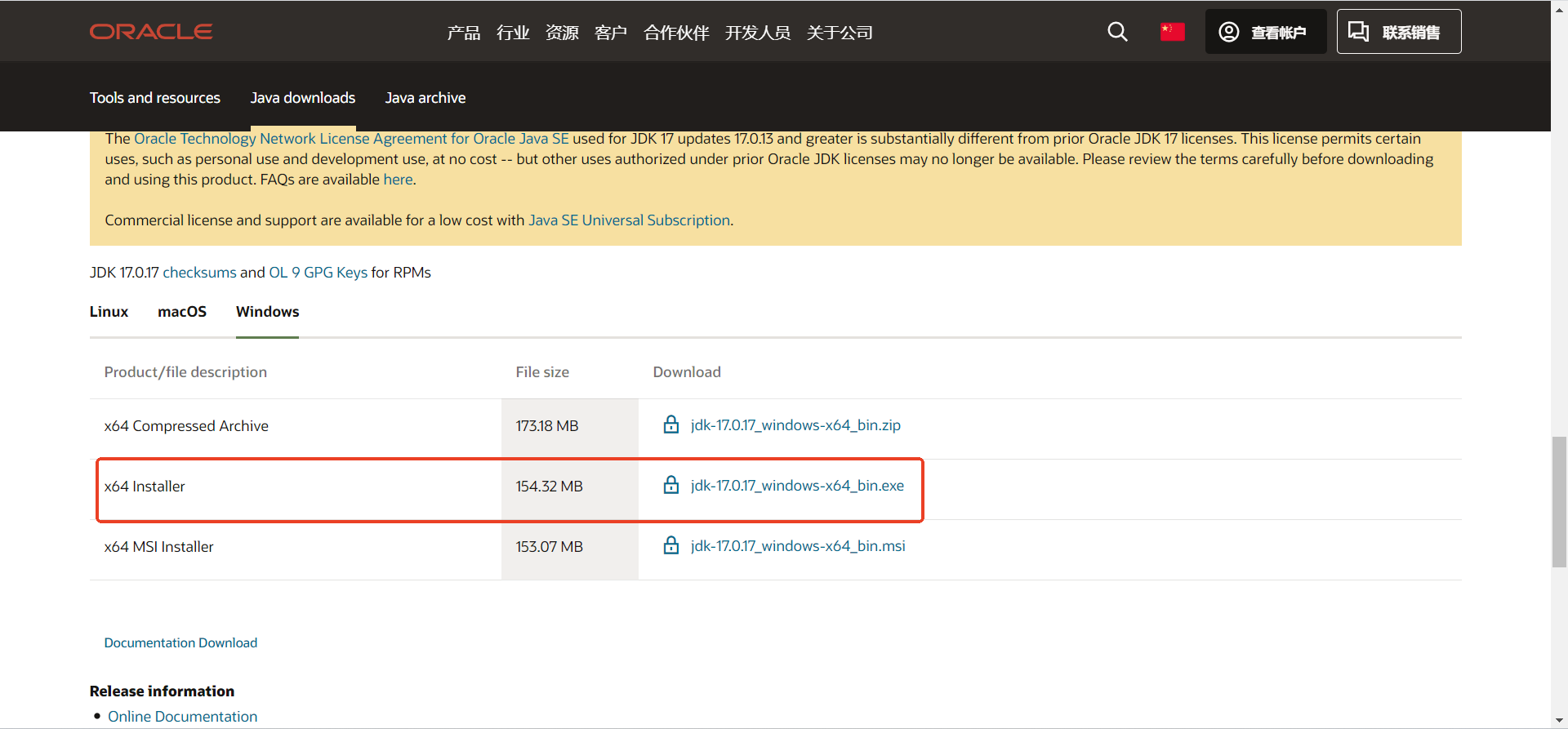Open the Documentation Download link
Screen dimensions: 1568x729
[180, 643]
